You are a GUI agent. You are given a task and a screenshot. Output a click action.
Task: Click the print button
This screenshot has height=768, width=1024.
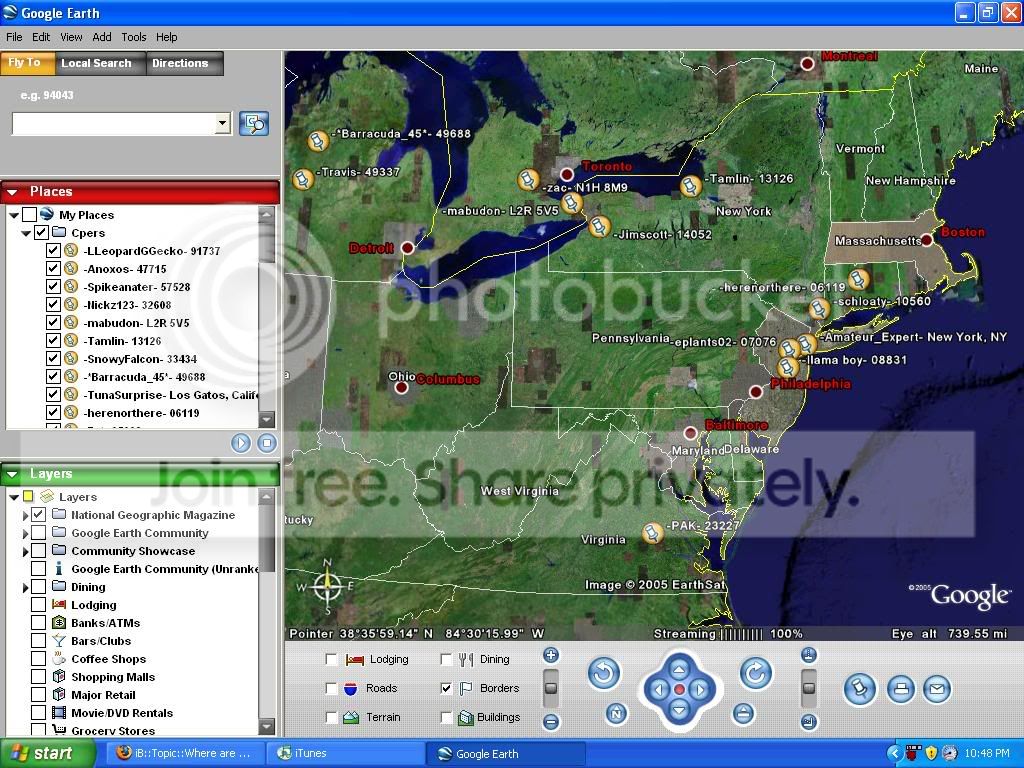tap(901, 689)
